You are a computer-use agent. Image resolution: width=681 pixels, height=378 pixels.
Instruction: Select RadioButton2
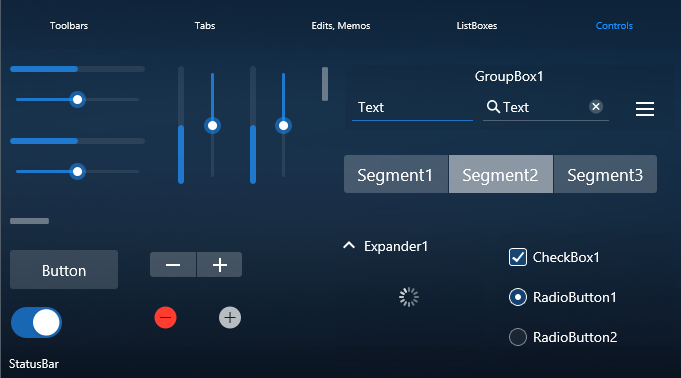518,337
